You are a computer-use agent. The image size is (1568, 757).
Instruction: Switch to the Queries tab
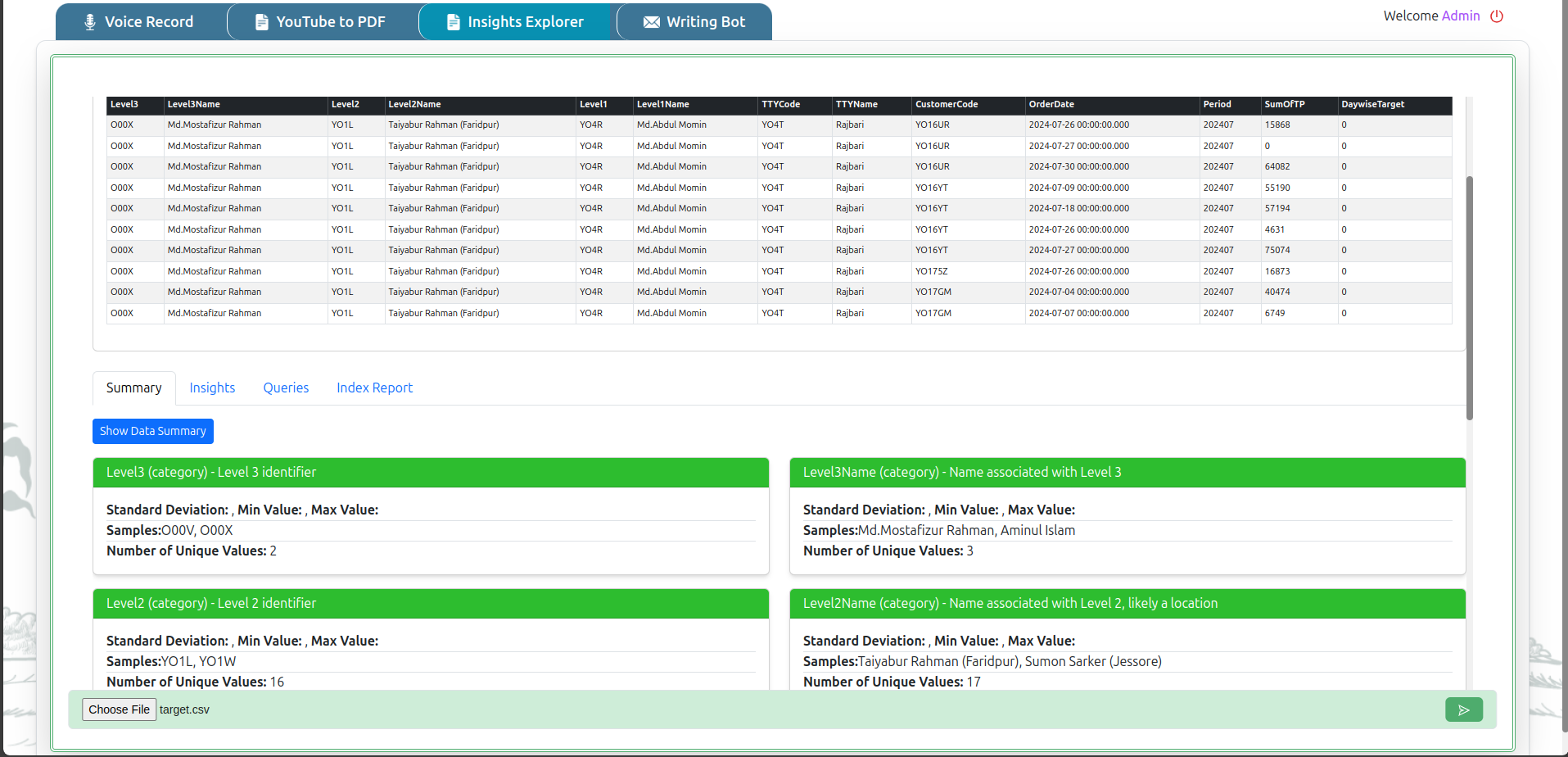pyautogui.click(x=286, y=388)
